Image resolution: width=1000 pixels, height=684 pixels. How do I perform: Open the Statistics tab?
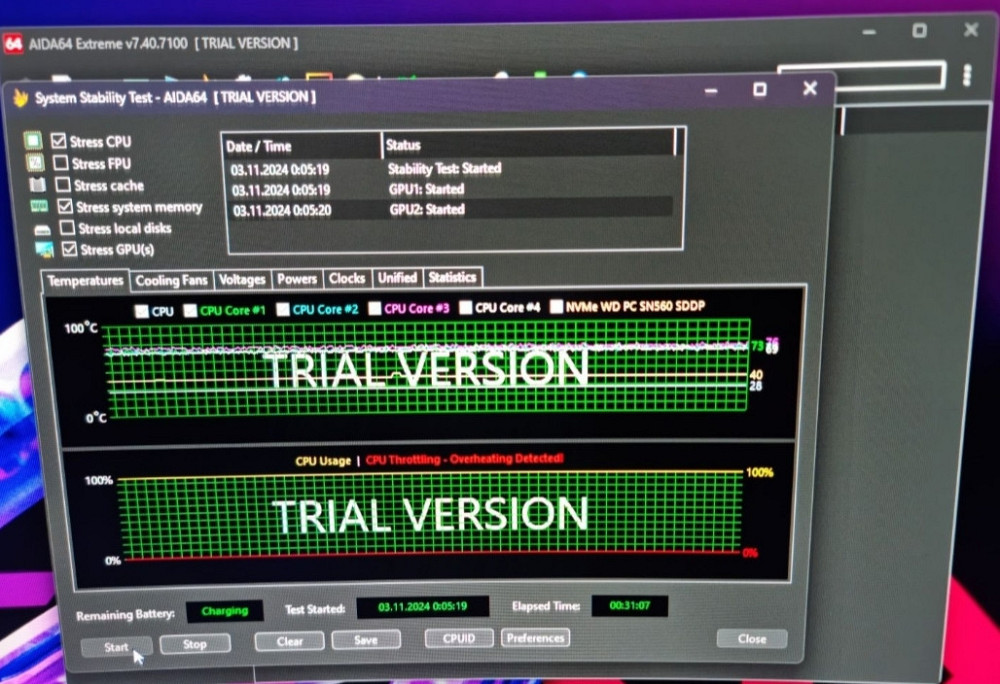(x=452, y=277)
